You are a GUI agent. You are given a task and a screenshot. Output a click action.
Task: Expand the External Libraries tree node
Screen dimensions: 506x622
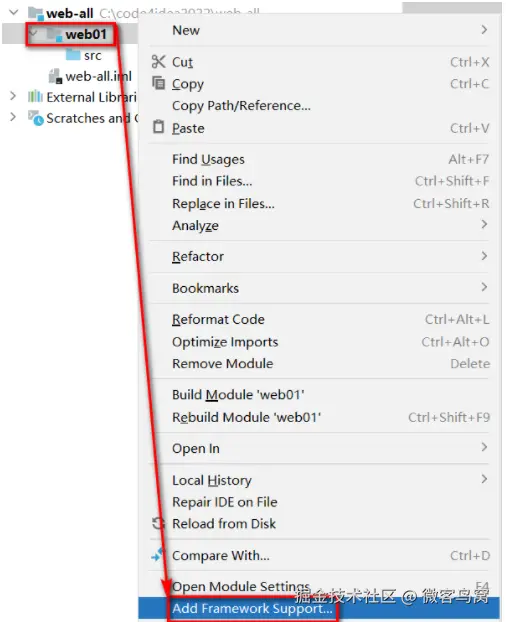coord(13,96)
